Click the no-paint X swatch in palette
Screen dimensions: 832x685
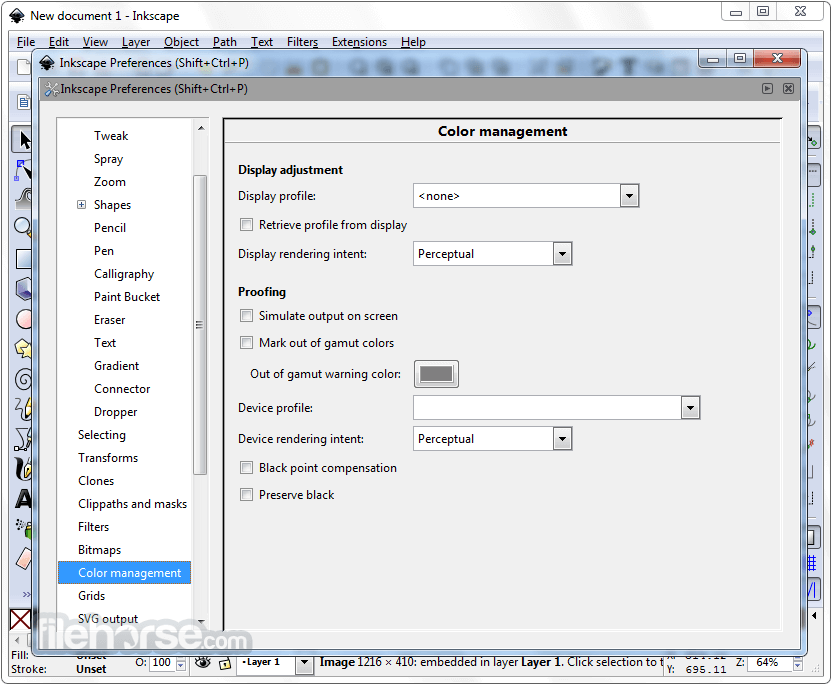(20, 620)
